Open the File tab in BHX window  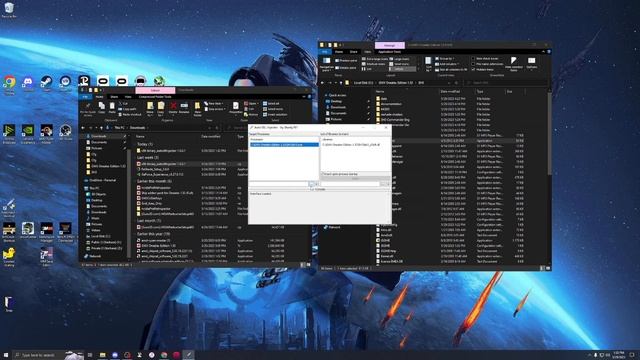(x=324, y=52)
